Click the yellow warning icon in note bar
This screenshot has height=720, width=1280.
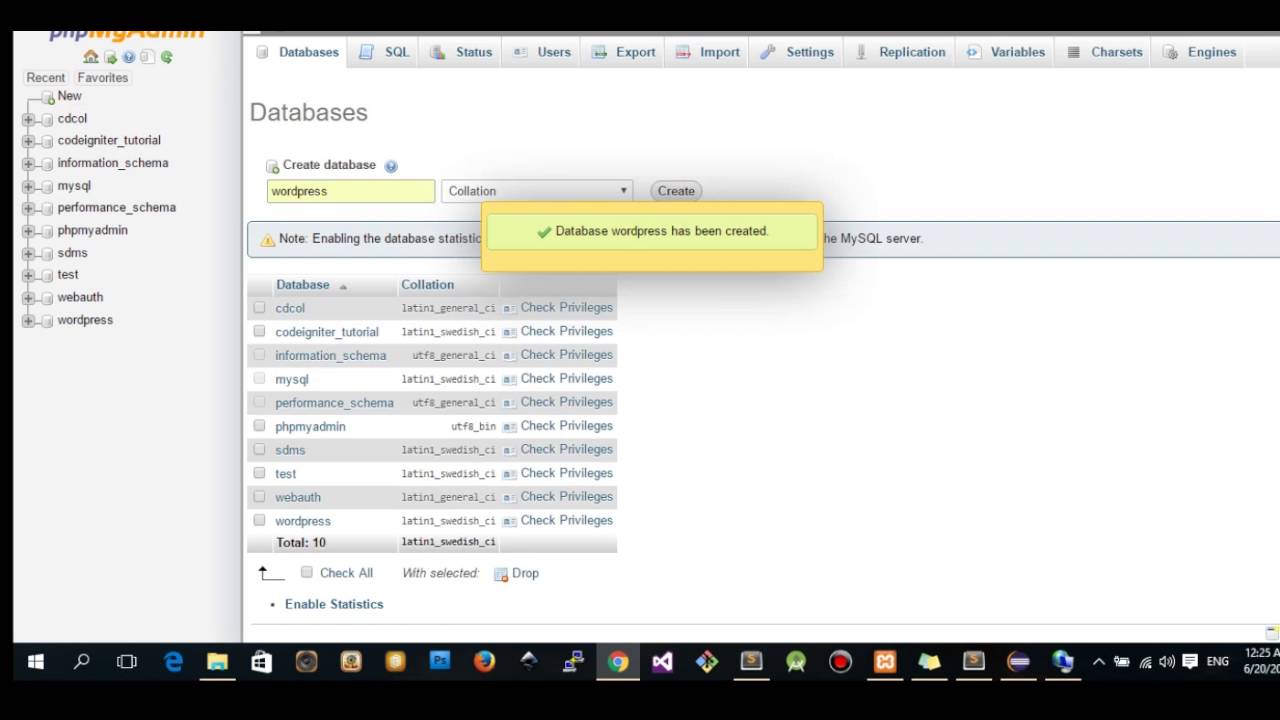(x=268, y=240)
